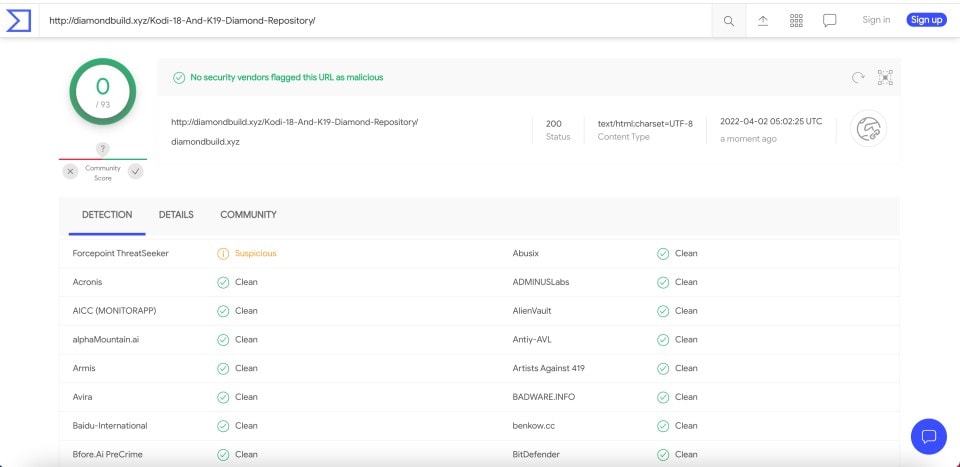Click the search magnifier icon
The height and width of the screenshot is (467, 960).
(x=729, y=21)
